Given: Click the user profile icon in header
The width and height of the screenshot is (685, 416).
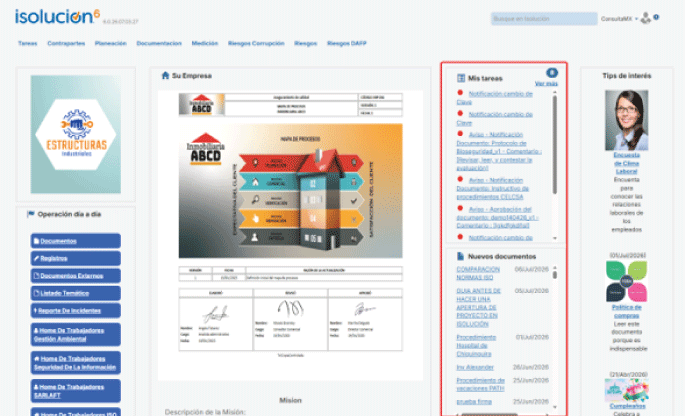Looking at the screenshot, I should point(646,19).
